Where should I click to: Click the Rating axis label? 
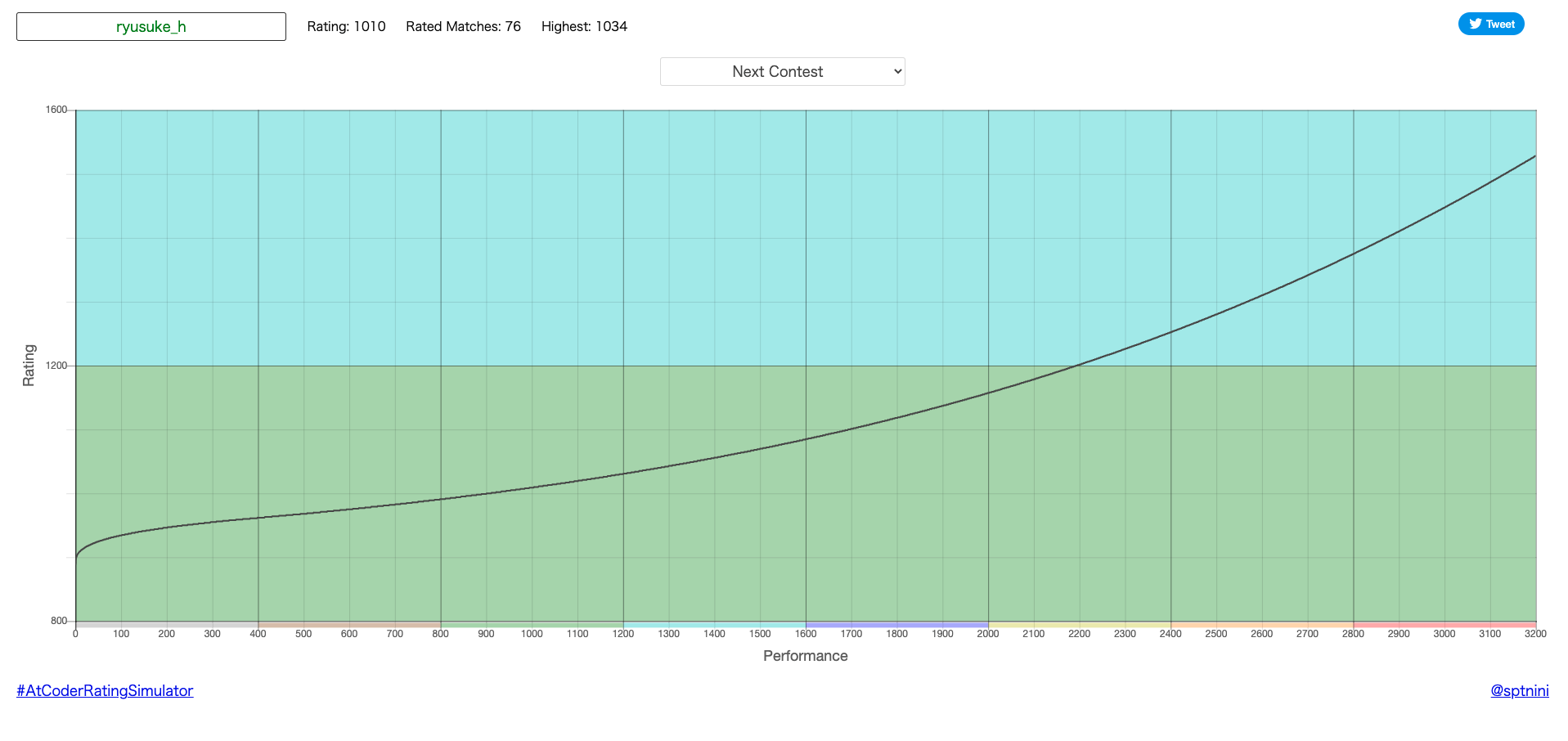29,366
